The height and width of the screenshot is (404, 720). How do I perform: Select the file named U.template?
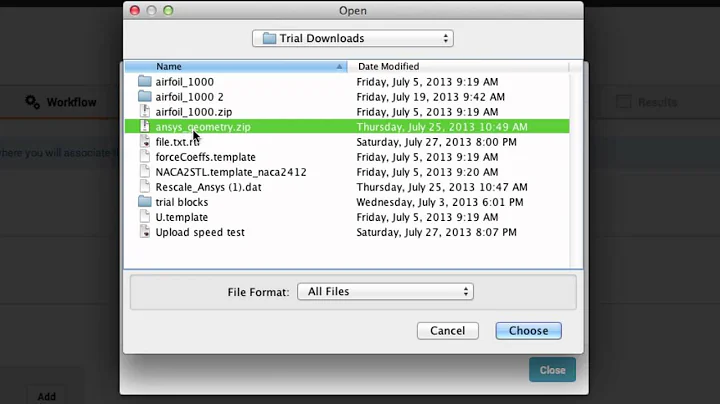[x=182, y=217]
